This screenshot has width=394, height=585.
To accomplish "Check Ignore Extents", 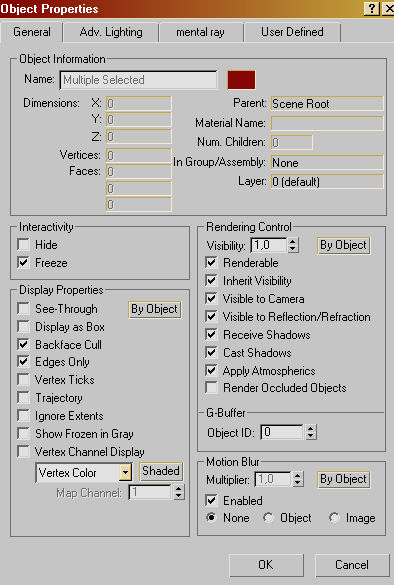I will (24, 416).
